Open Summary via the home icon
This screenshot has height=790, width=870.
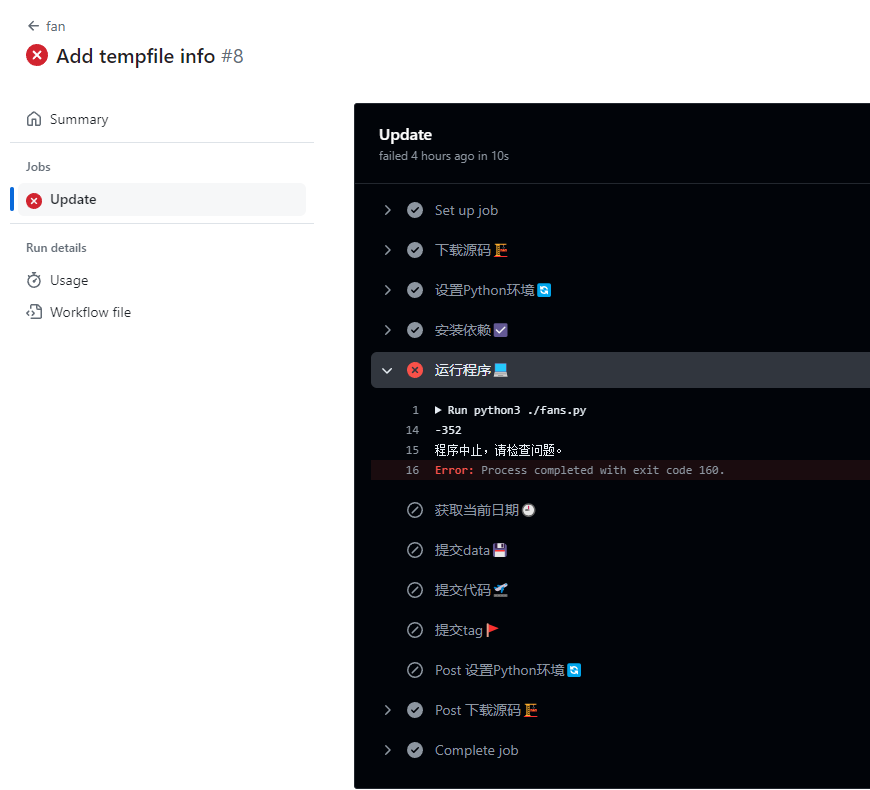(34, 119)
